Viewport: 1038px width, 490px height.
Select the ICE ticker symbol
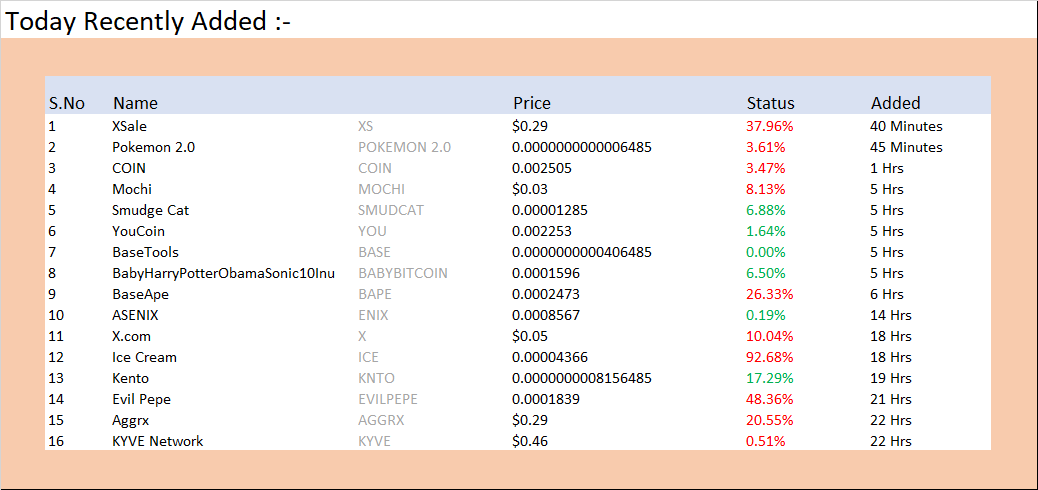(368, 358)
